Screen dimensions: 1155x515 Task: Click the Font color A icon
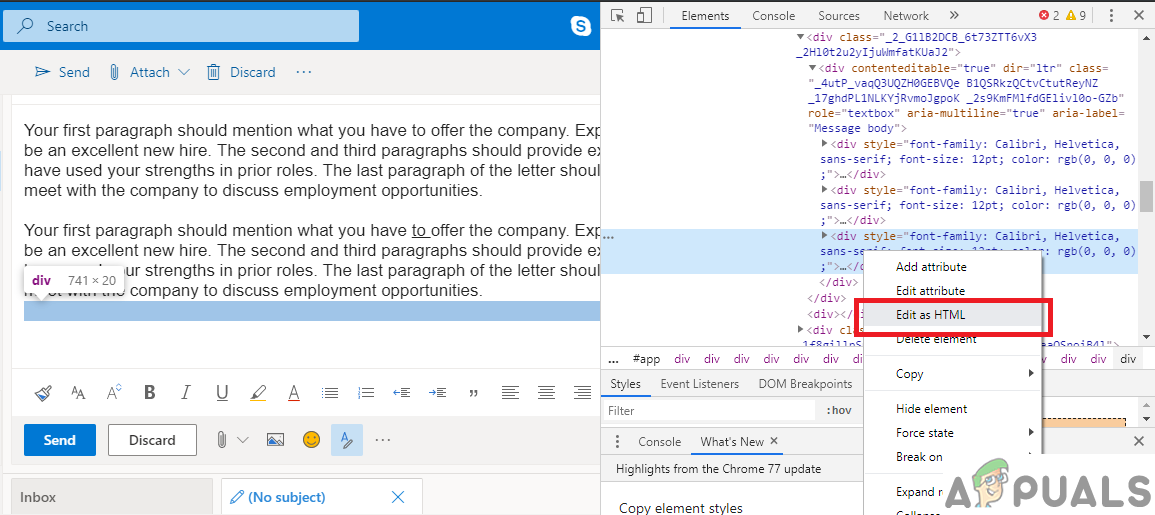294,393
